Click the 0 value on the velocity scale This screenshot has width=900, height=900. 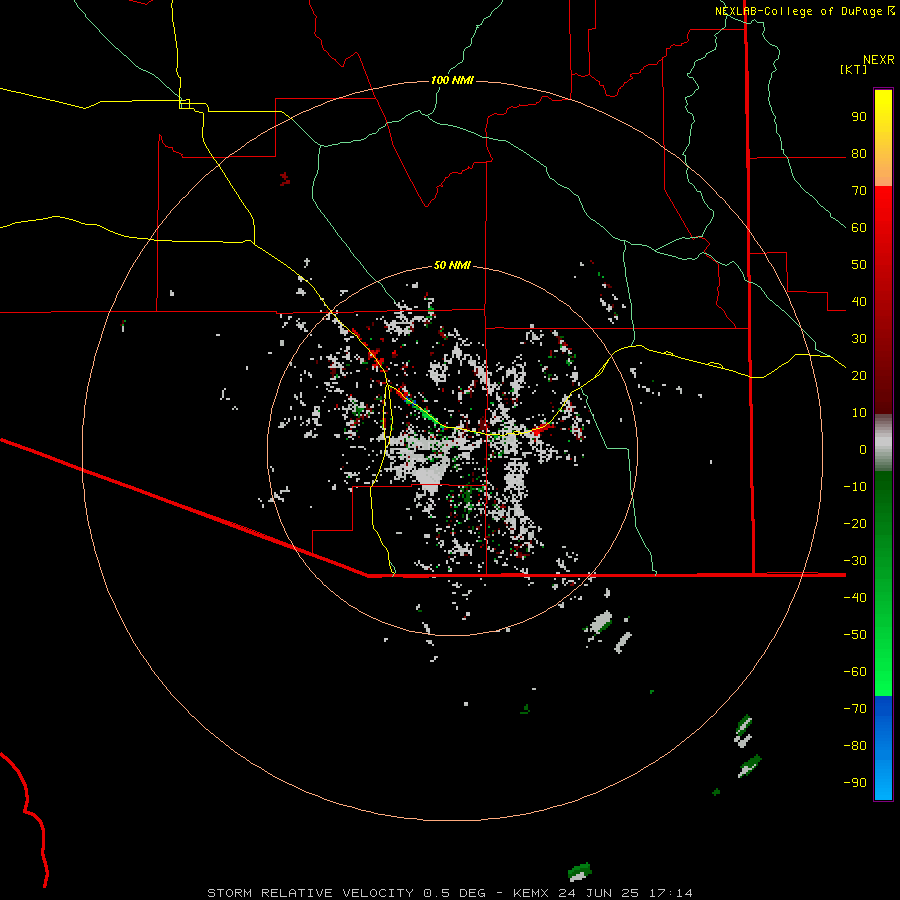(863, 450)
